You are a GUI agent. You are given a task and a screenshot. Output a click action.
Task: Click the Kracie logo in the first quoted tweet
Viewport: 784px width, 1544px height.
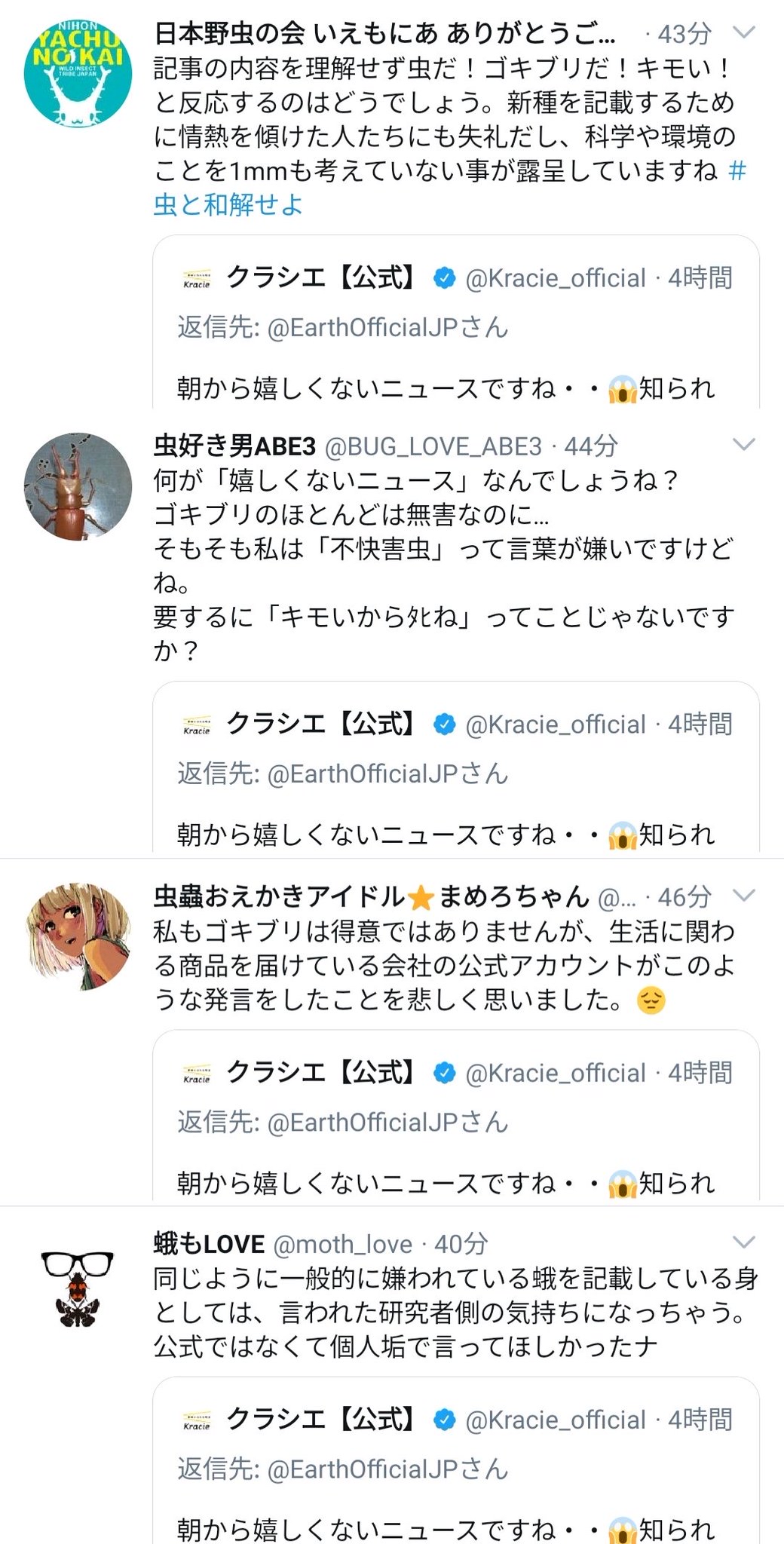(x=197, y=280)
